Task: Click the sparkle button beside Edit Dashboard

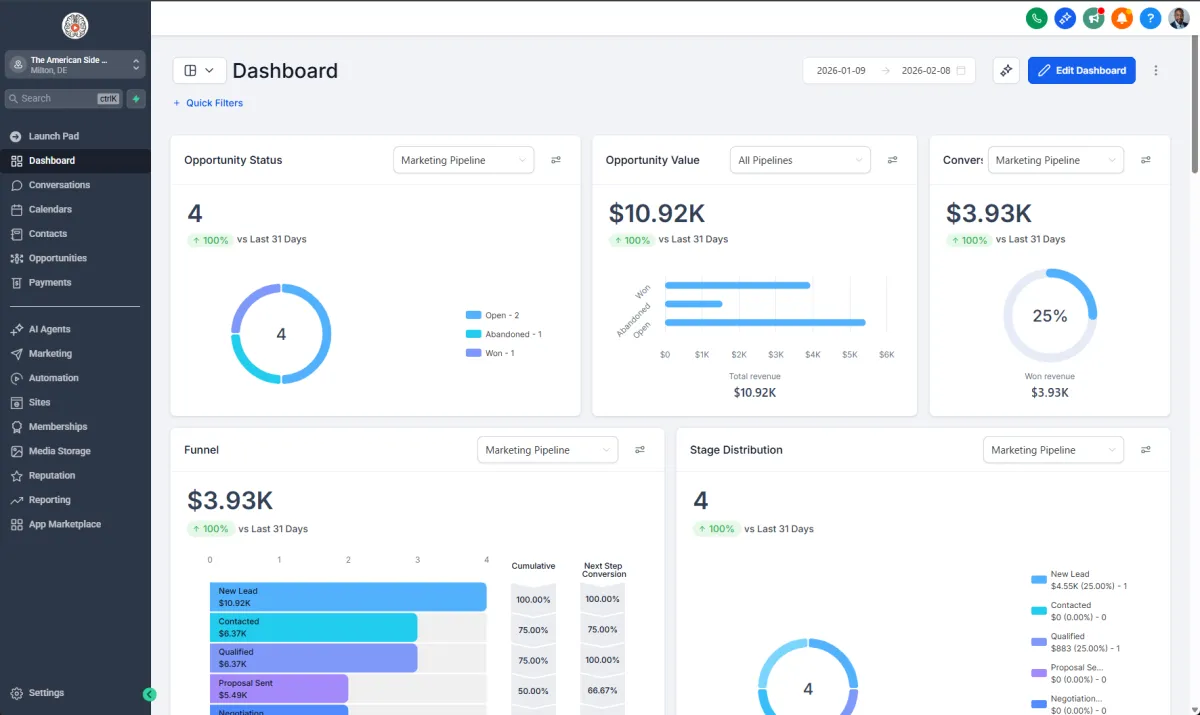Action: click(x=1006, y=70)
